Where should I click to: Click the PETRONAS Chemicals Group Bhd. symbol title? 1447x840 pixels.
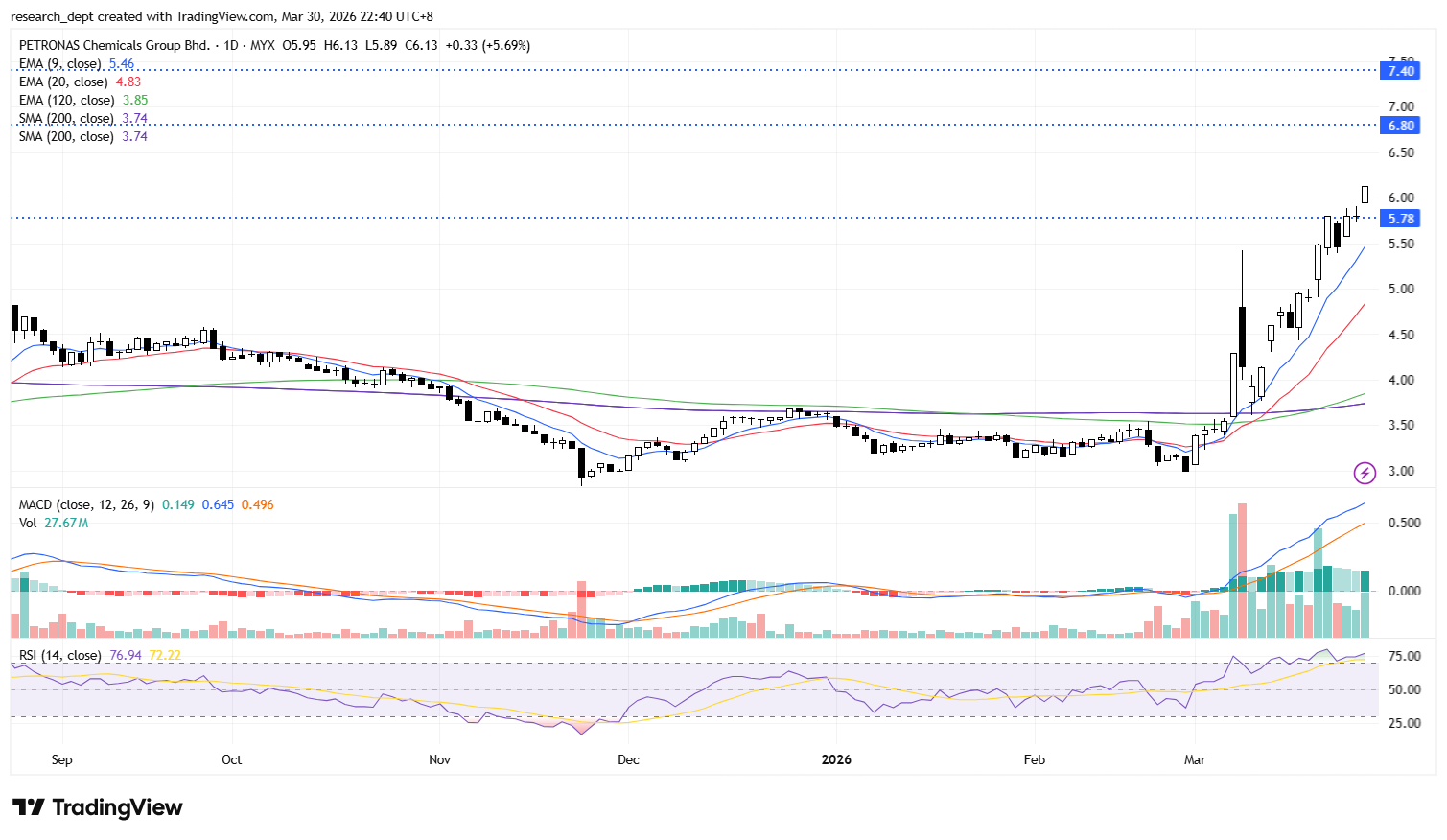[x=114, y=45]
